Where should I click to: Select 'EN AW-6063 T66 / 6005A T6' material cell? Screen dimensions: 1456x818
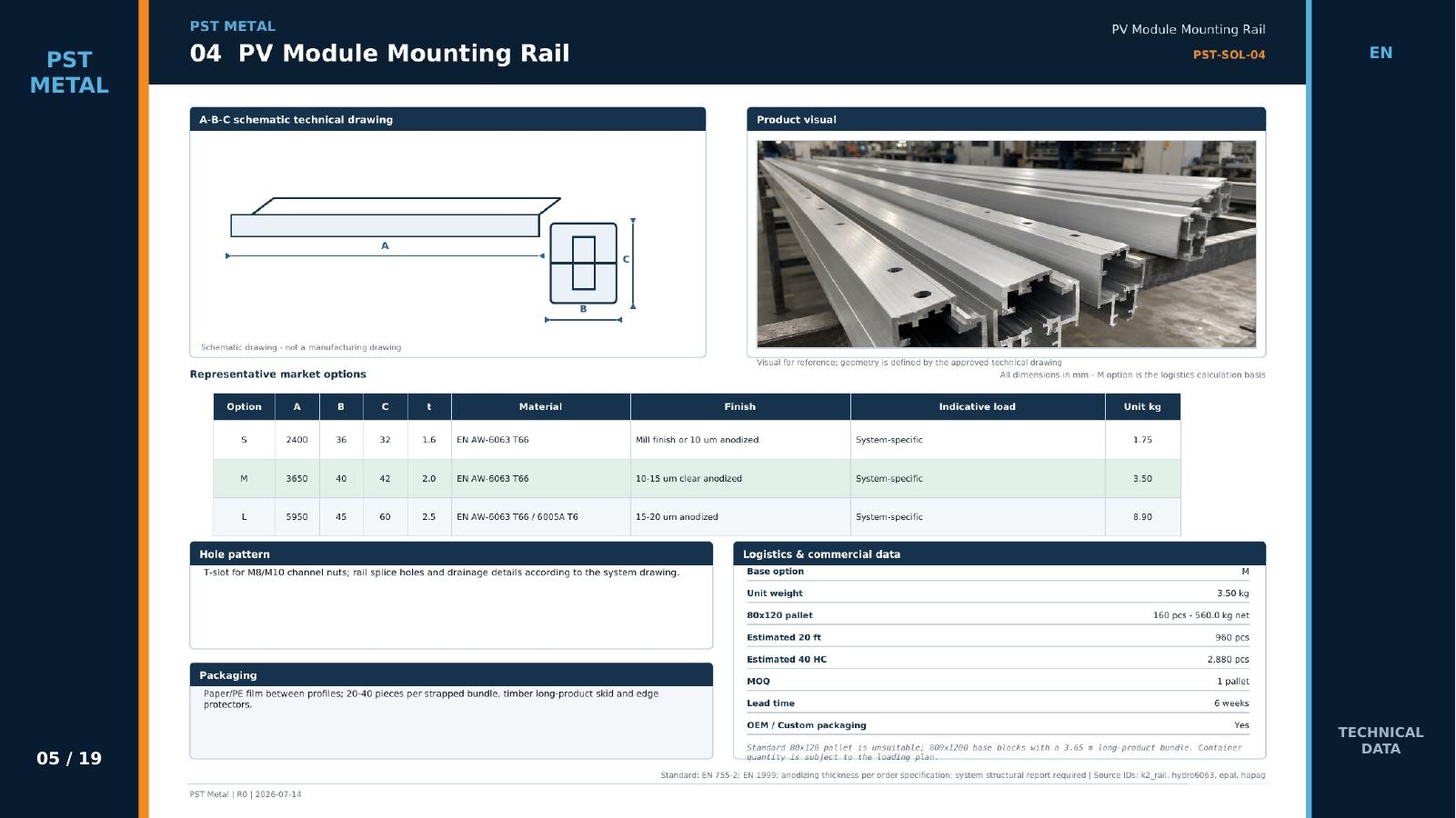[540, 517]
